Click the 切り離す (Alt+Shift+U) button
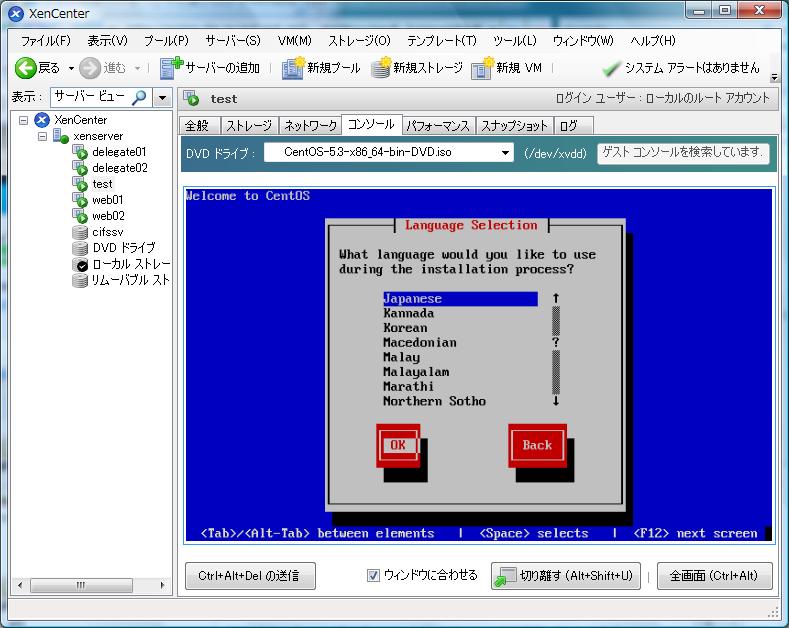789x628 pixels. [566, 576]
